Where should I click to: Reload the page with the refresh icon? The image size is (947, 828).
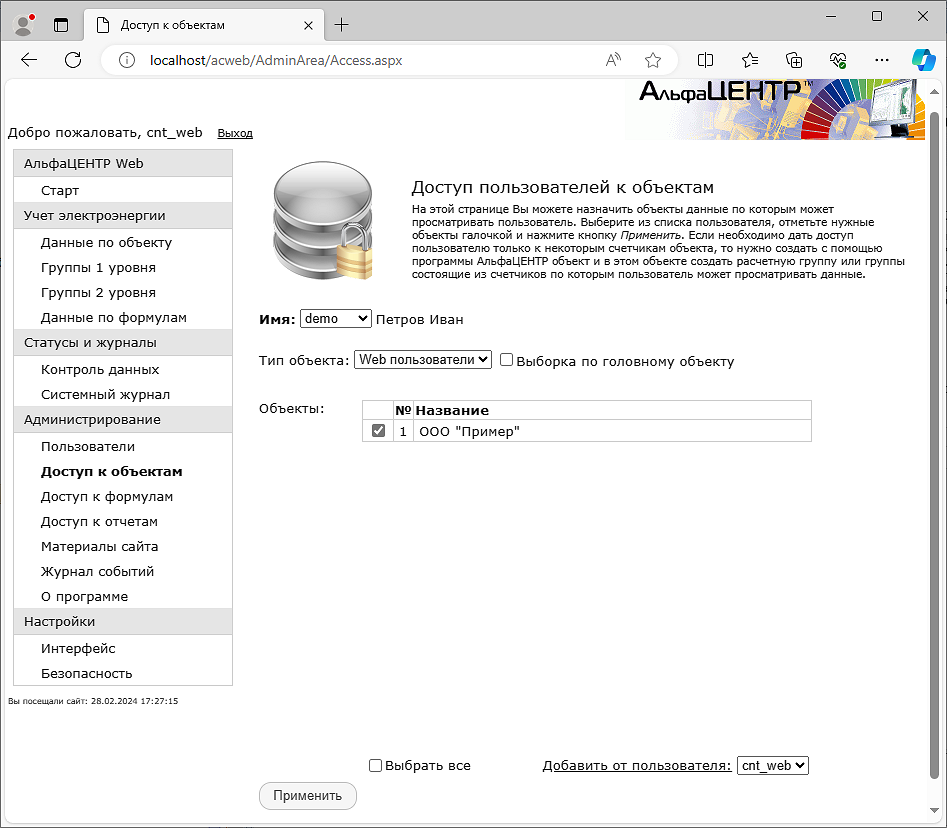[x=73, y=60]
